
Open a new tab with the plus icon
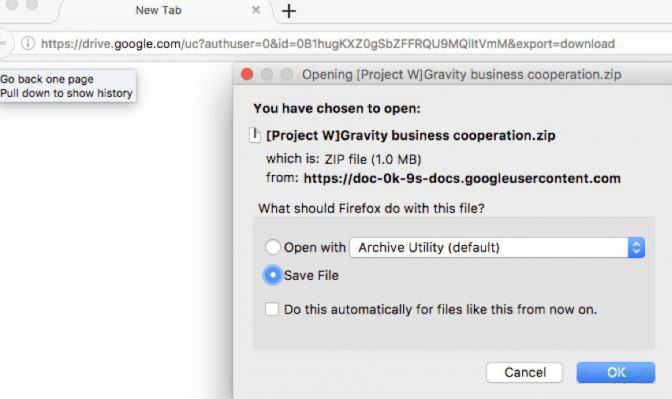click(x=289, y=11)
